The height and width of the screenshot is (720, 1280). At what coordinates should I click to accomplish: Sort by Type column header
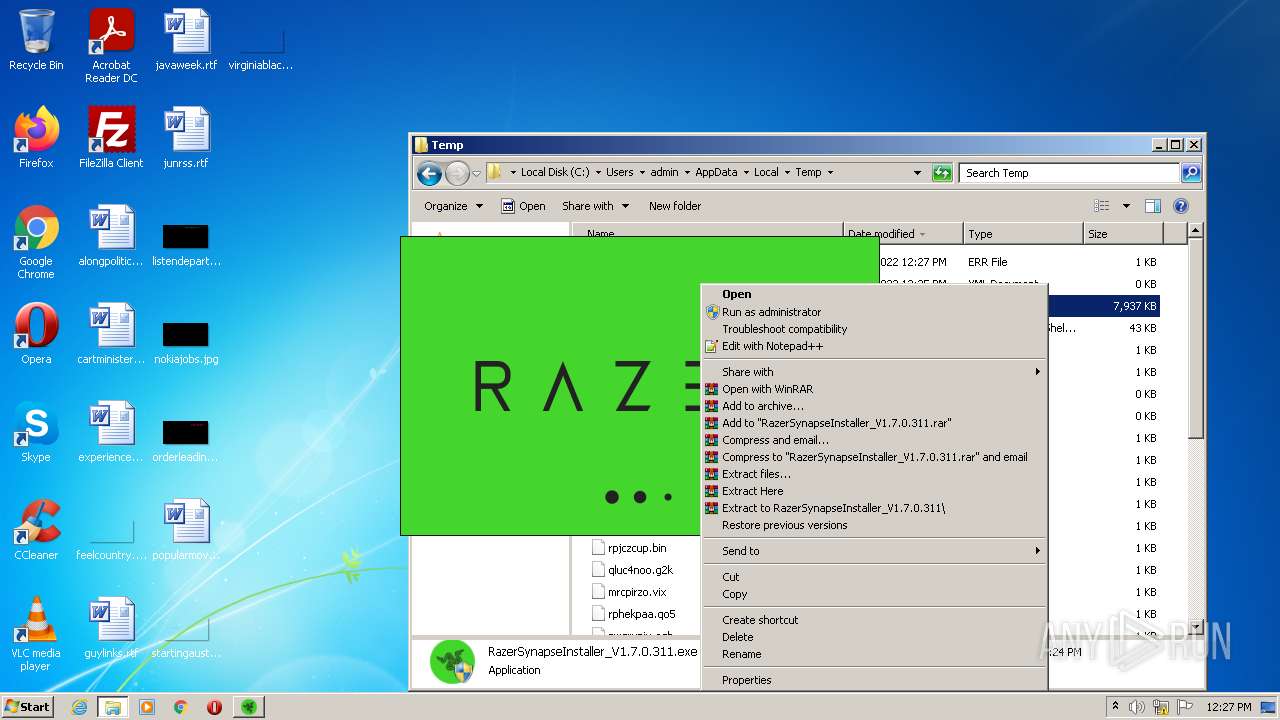click(1023, 234)
